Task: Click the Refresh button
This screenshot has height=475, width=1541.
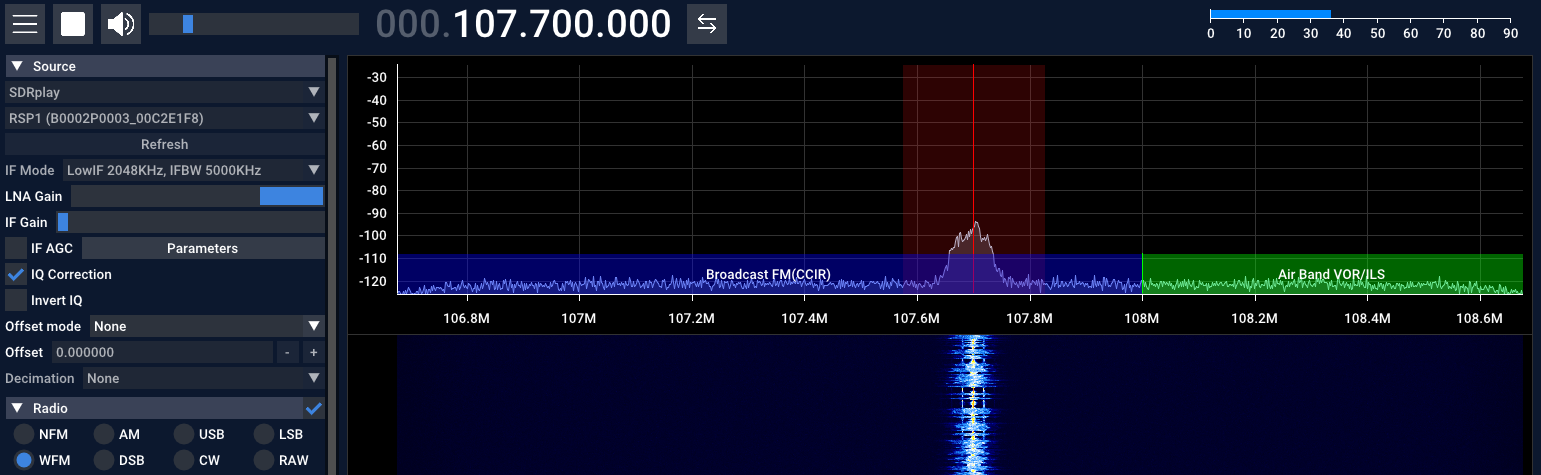Action: pos(165,144)
